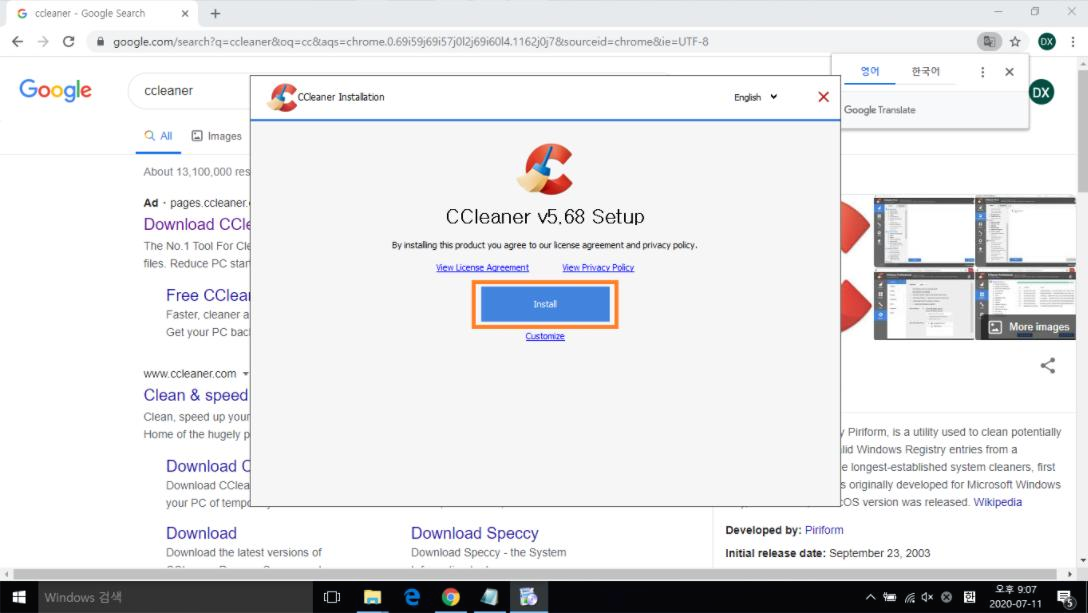Open the Piriform developer link
The height and width of the screenshot is (613, 1088).
824,530
